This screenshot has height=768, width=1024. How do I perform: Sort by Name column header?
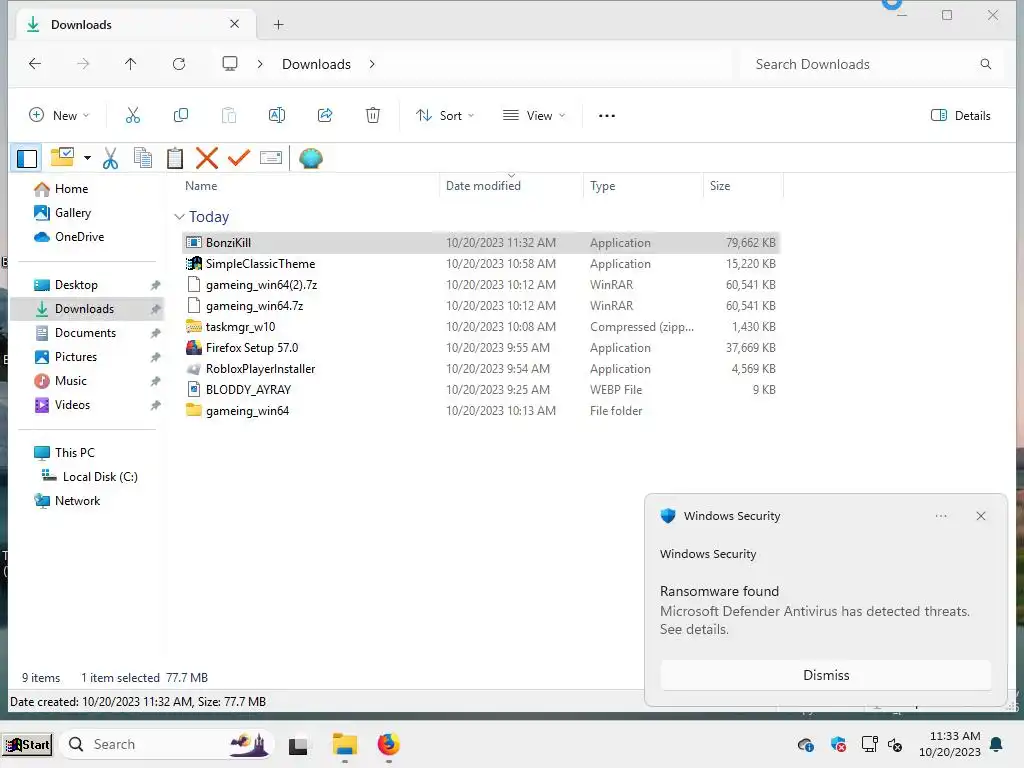coord(201,185)
